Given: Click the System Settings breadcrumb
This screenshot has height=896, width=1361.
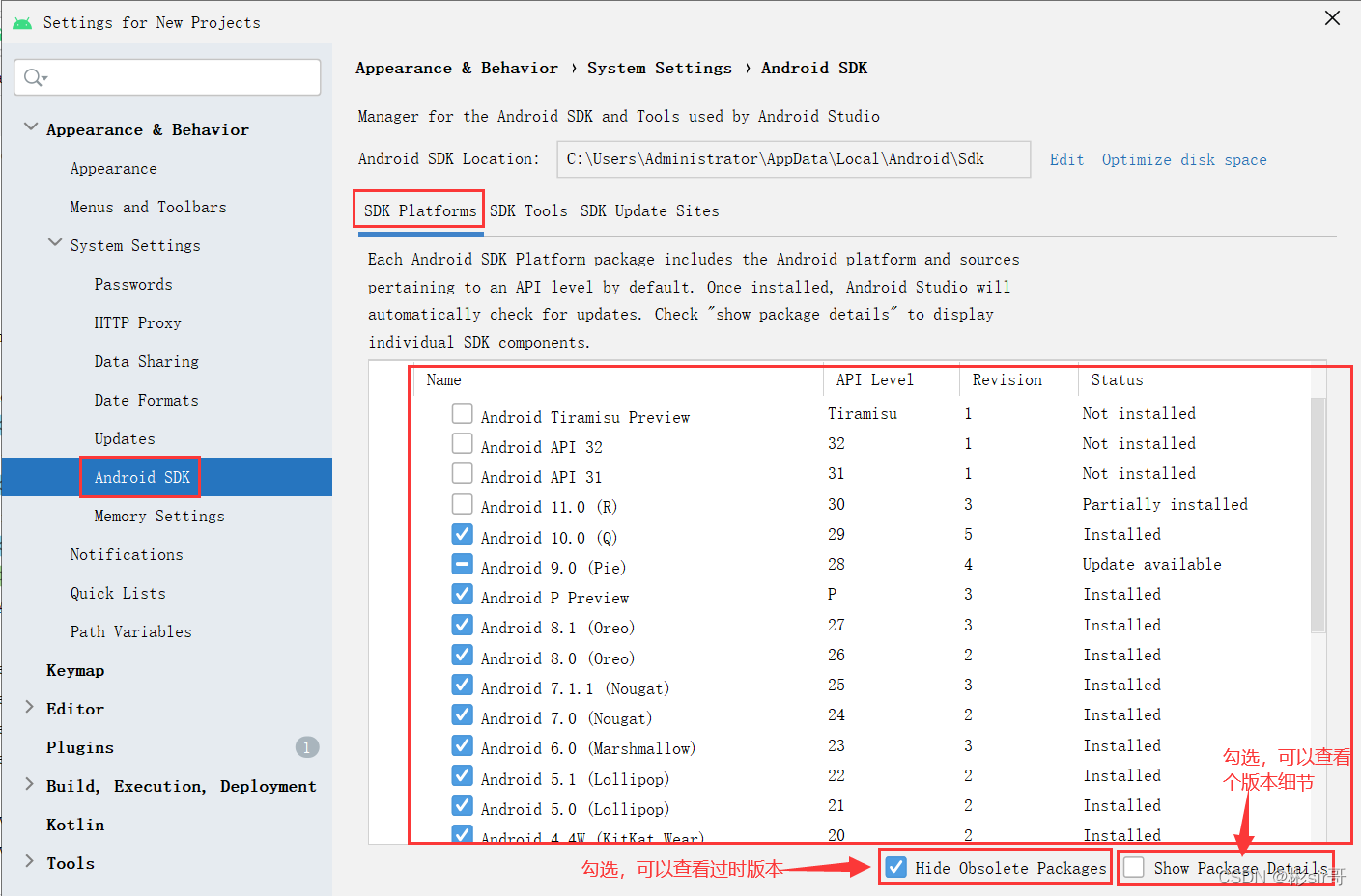Looking at the screenshot, I should click(660, 68).
